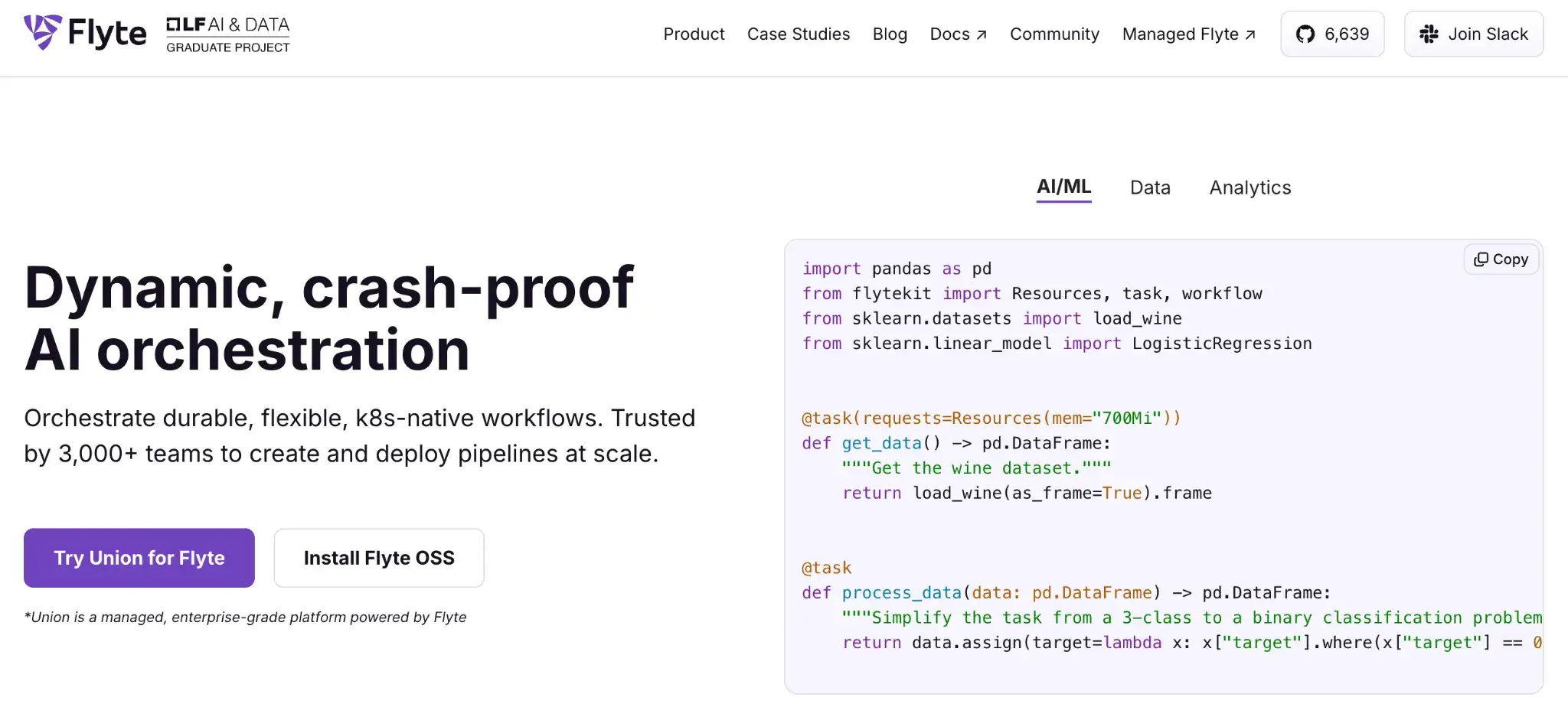Image resolution: width=1568 pixels, height=717 pixels.
Task: Click the external arrow beside Managed Flyte
Action: click(x=1250, y=35)
